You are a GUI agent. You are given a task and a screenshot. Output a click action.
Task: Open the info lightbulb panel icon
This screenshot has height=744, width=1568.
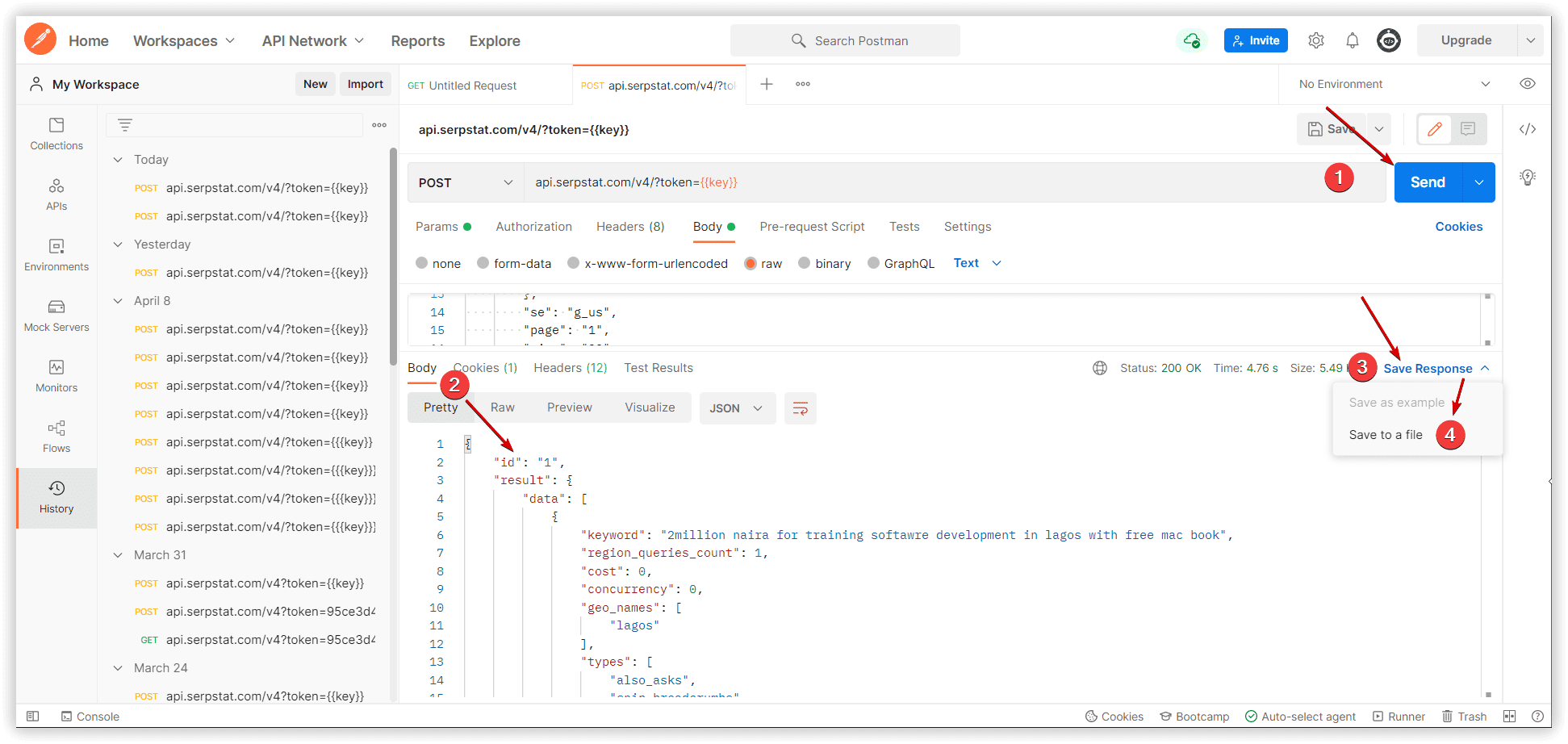pos(1528,178)
